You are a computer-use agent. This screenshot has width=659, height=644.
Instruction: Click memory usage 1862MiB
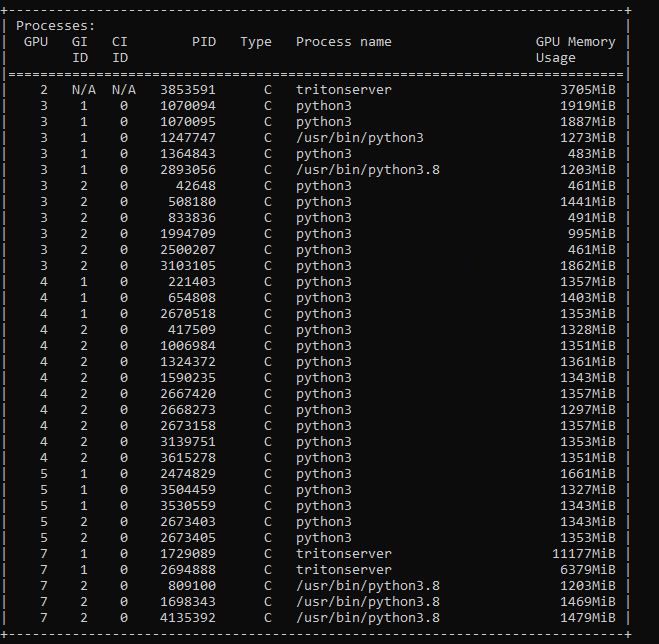(x=588, y=266)
